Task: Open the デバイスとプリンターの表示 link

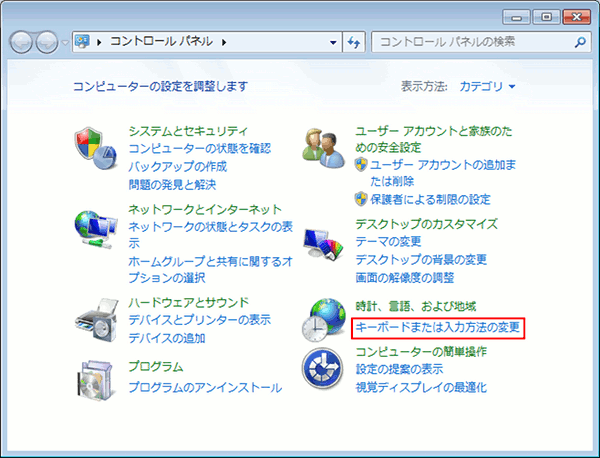Action: click(x=199, y=320)
